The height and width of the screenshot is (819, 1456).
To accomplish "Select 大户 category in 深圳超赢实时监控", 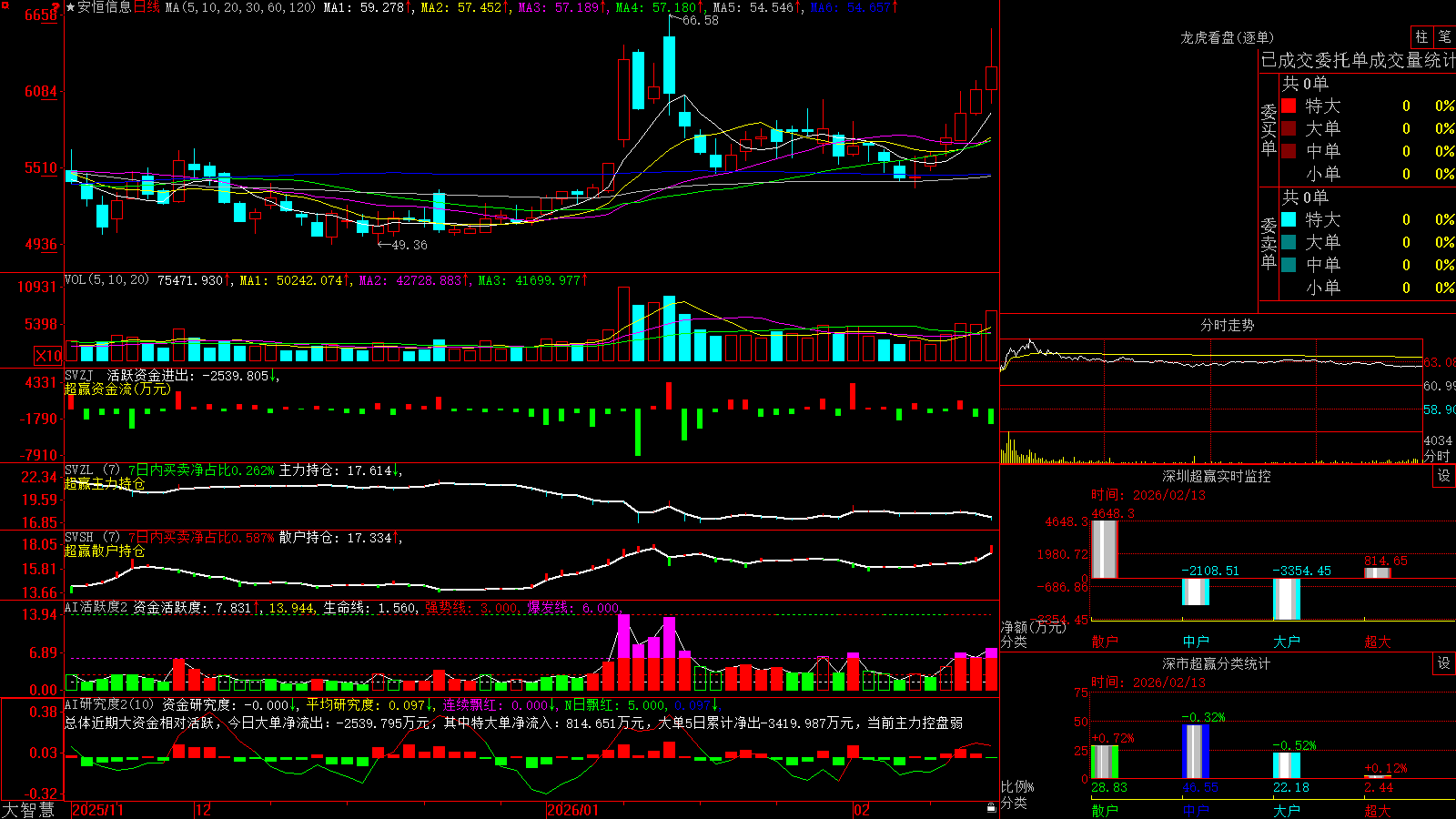I will point(1287,642).
